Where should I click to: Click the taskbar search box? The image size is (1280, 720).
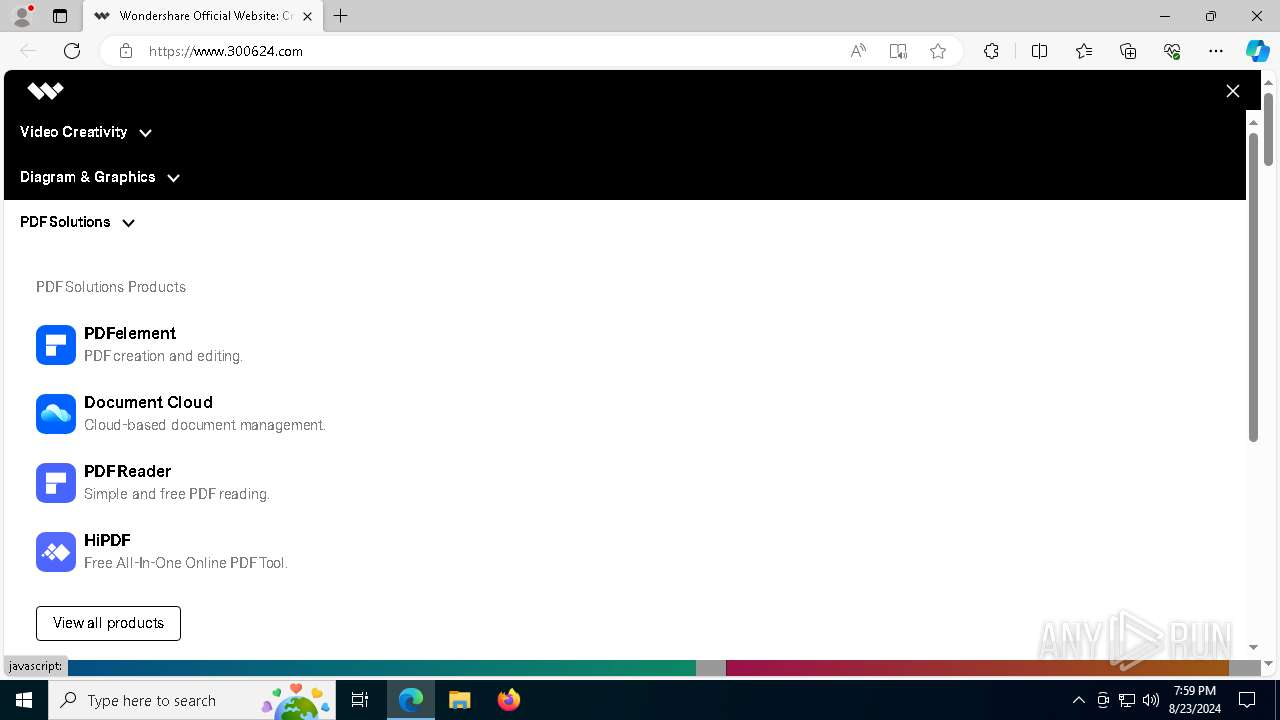coord(194,700)
